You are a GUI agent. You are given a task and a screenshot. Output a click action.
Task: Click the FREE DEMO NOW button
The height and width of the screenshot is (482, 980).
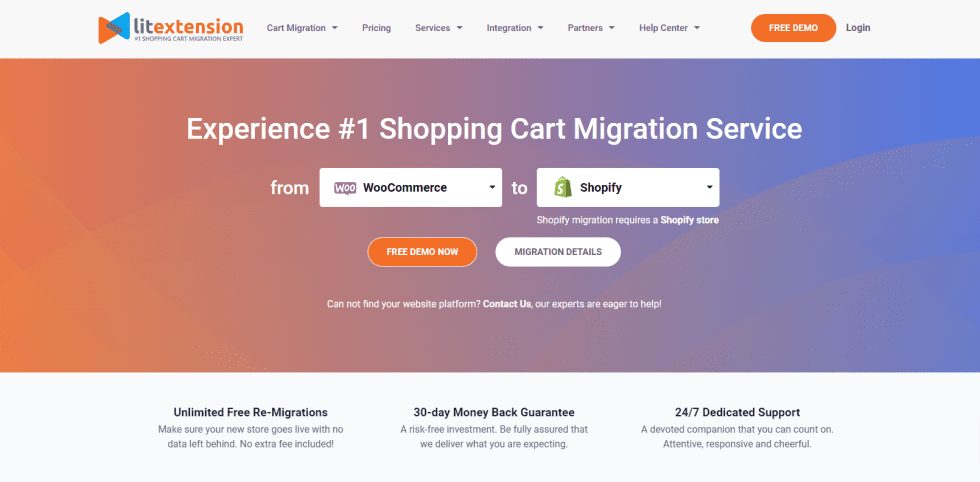(422, 252)
